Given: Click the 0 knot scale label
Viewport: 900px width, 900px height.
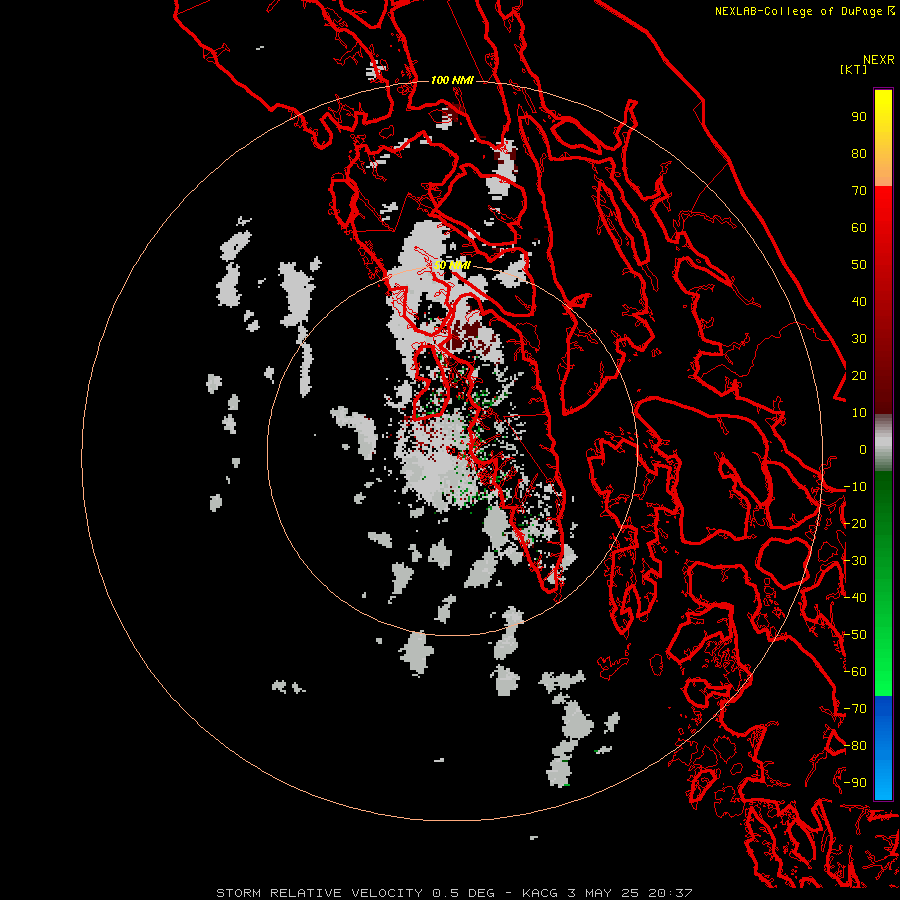Looking at the screenshot, I should point(863,450).
